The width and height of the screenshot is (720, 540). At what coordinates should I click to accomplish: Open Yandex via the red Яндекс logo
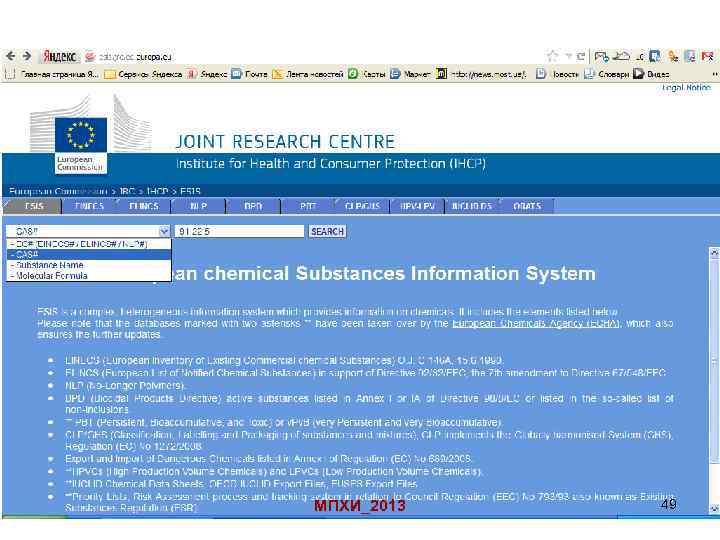click(x=60, y=56)
